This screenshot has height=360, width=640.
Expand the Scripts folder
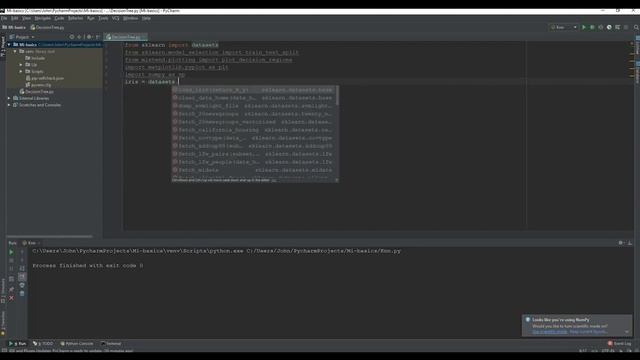(21, 71)
